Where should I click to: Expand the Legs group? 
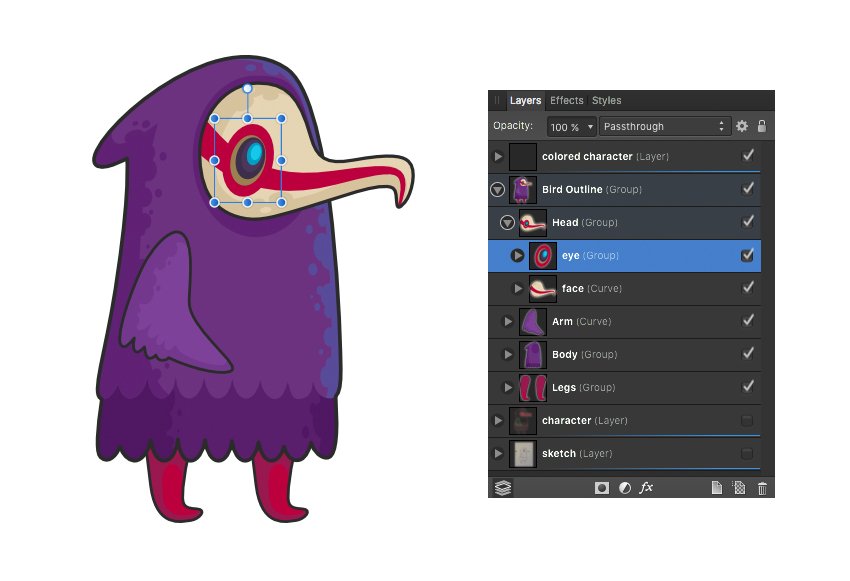pyautogui.click(x=508, y=388)
